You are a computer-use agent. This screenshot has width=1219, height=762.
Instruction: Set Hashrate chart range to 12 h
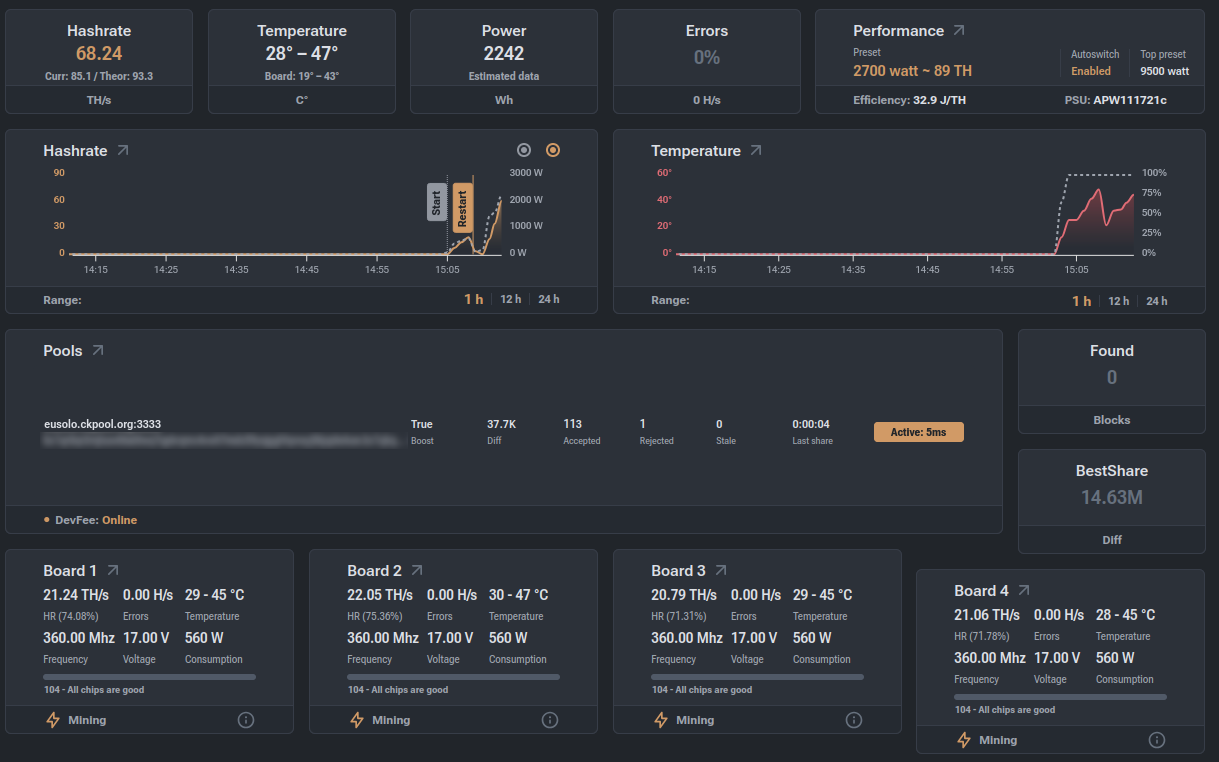[x=511, y=300]
